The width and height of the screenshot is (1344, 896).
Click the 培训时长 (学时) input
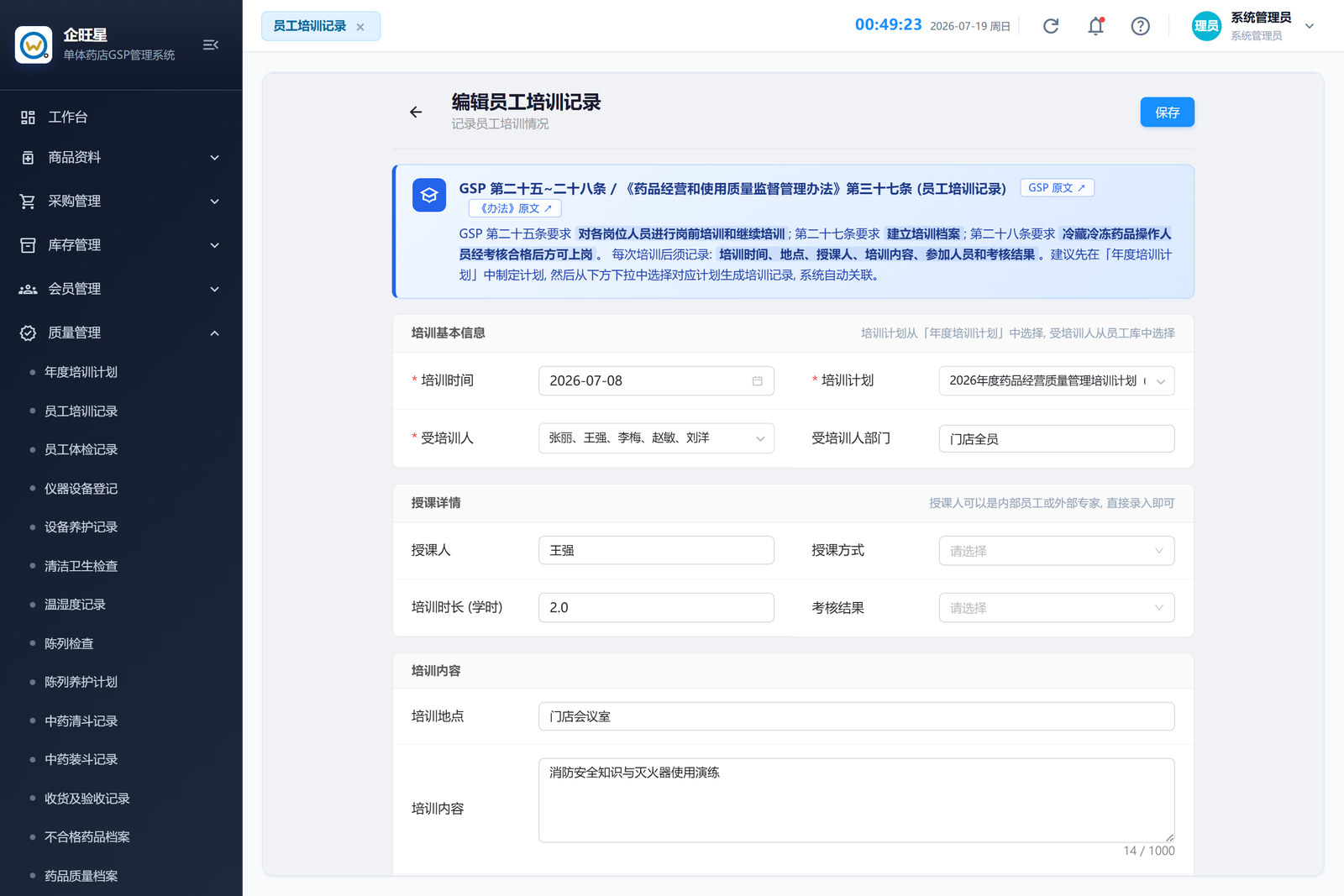[656, 608]
